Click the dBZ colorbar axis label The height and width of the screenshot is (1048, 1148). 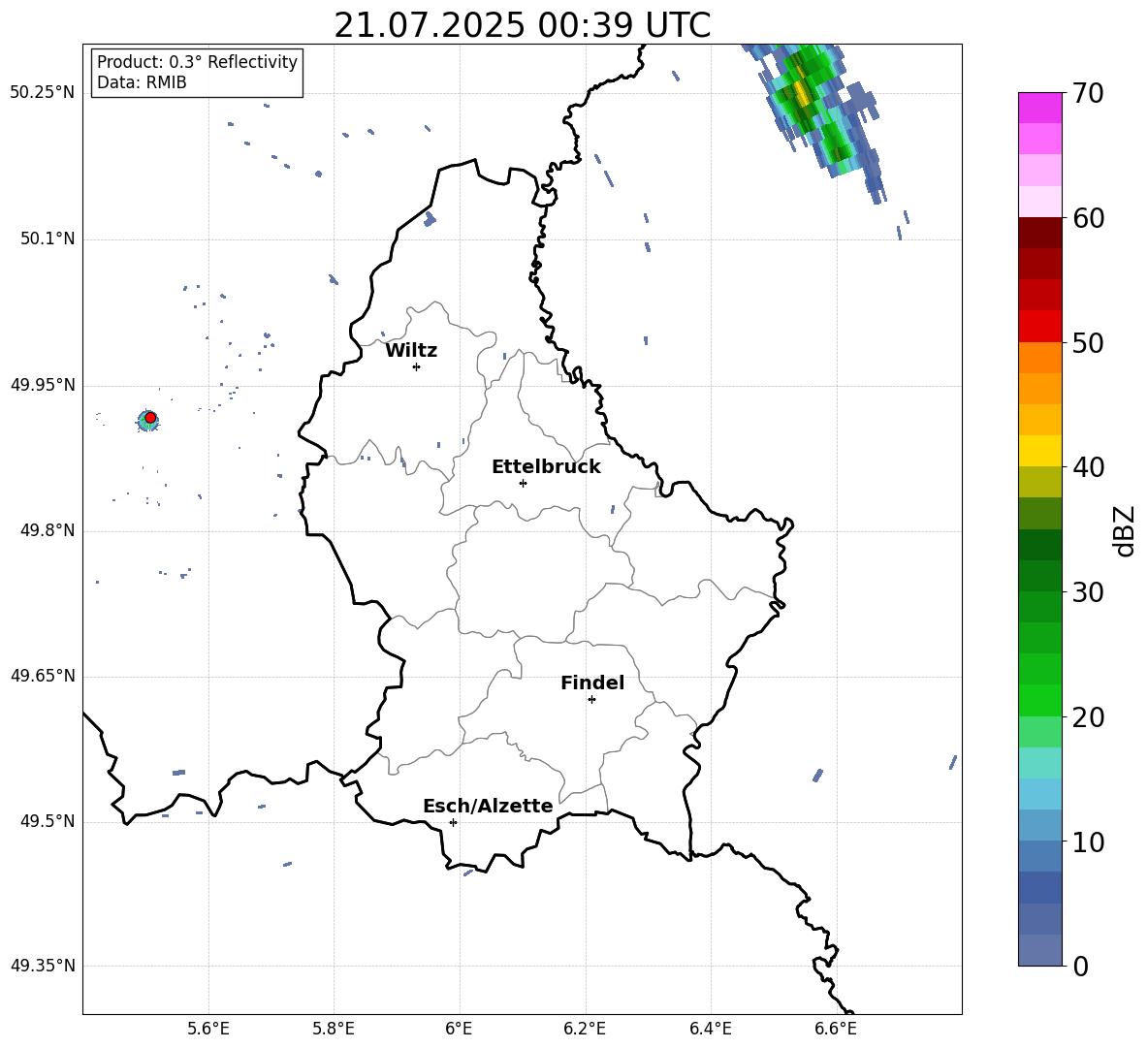click(1124, 530)
